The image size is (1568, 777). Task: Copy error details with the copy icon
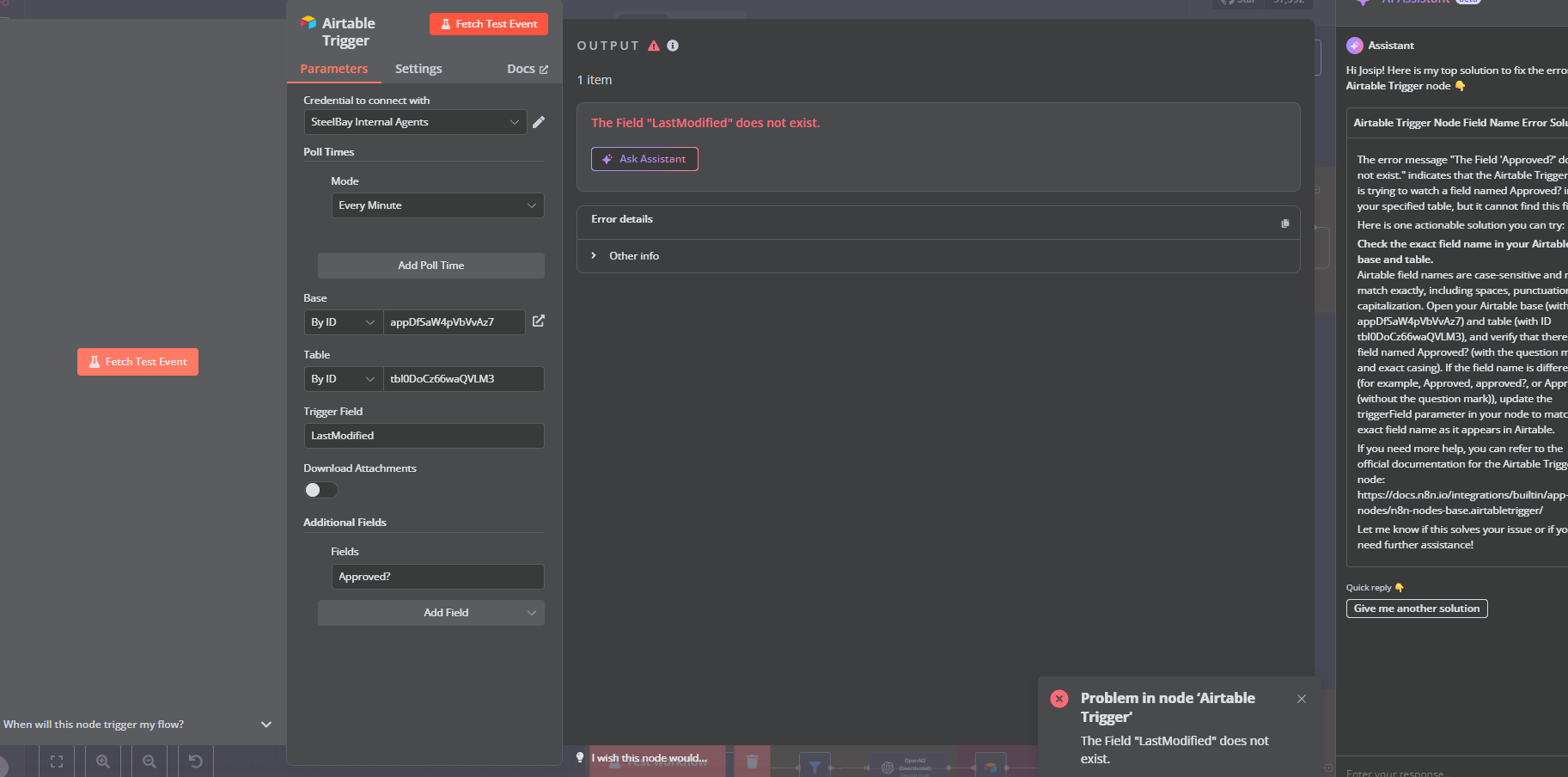click(x=1285, y=223)
